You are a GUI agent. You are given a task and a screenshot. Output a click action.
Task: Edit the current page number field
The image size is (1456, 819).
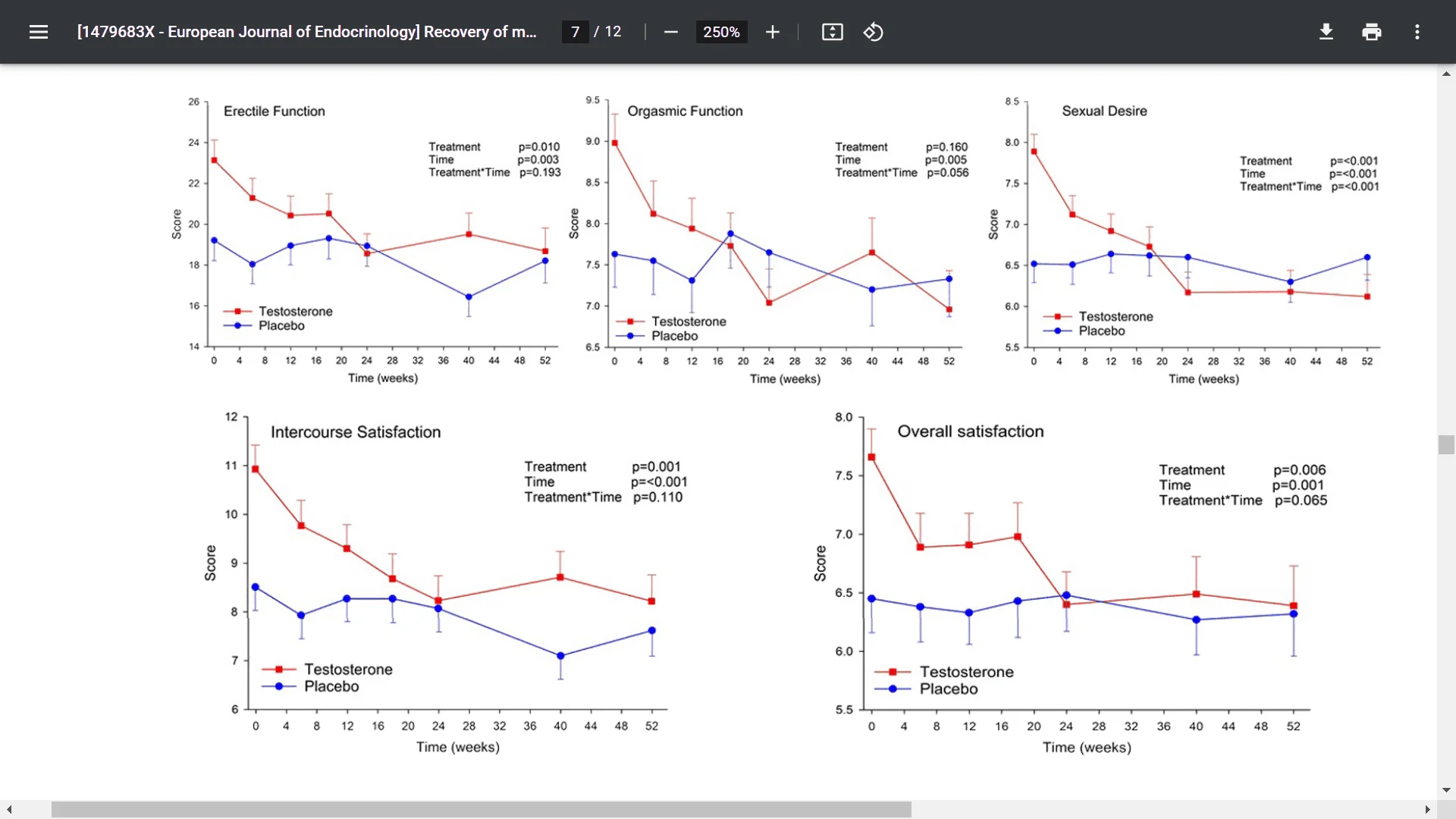point(576,32)
